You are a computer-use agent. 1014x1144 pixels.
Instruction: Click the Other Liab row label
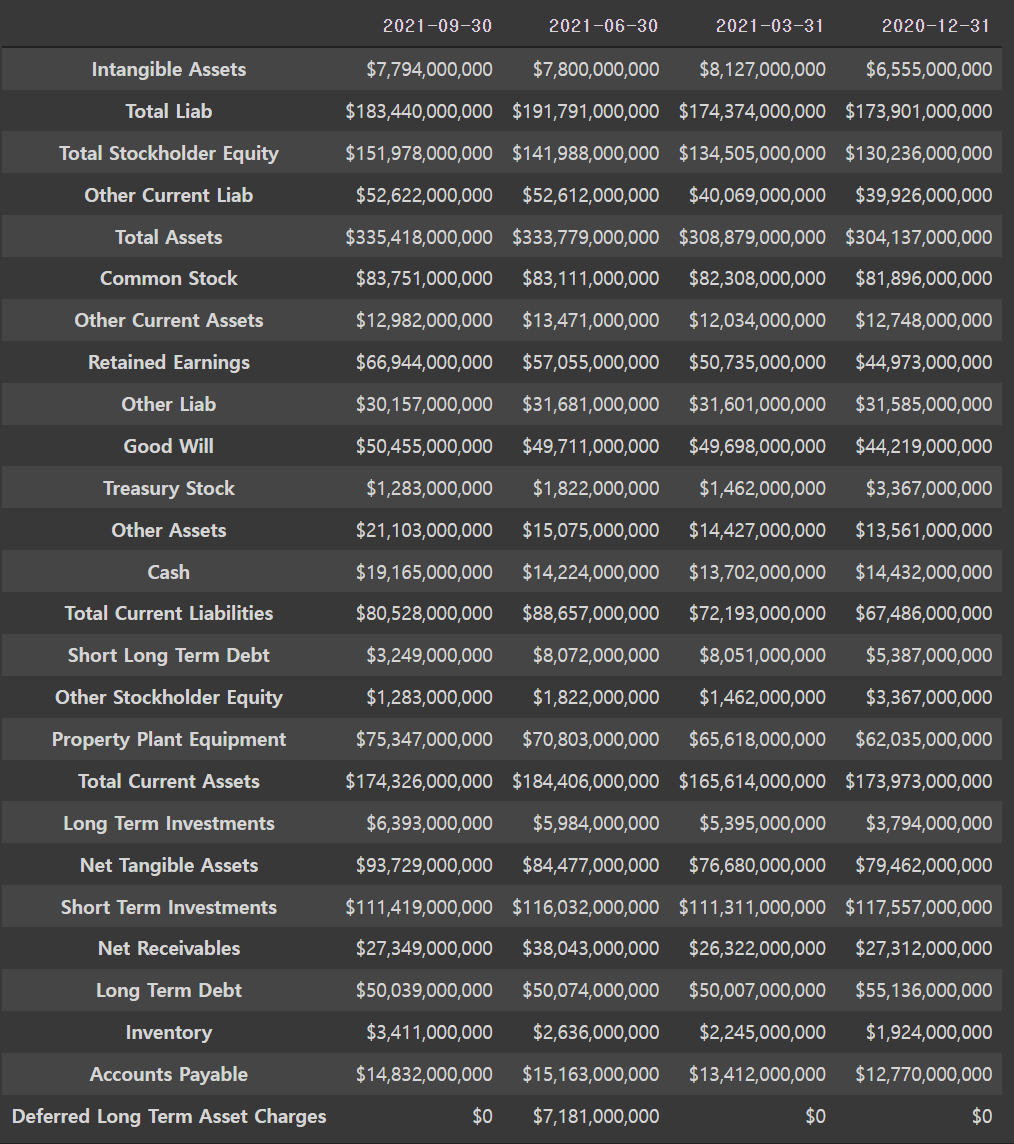click(169, 404)
